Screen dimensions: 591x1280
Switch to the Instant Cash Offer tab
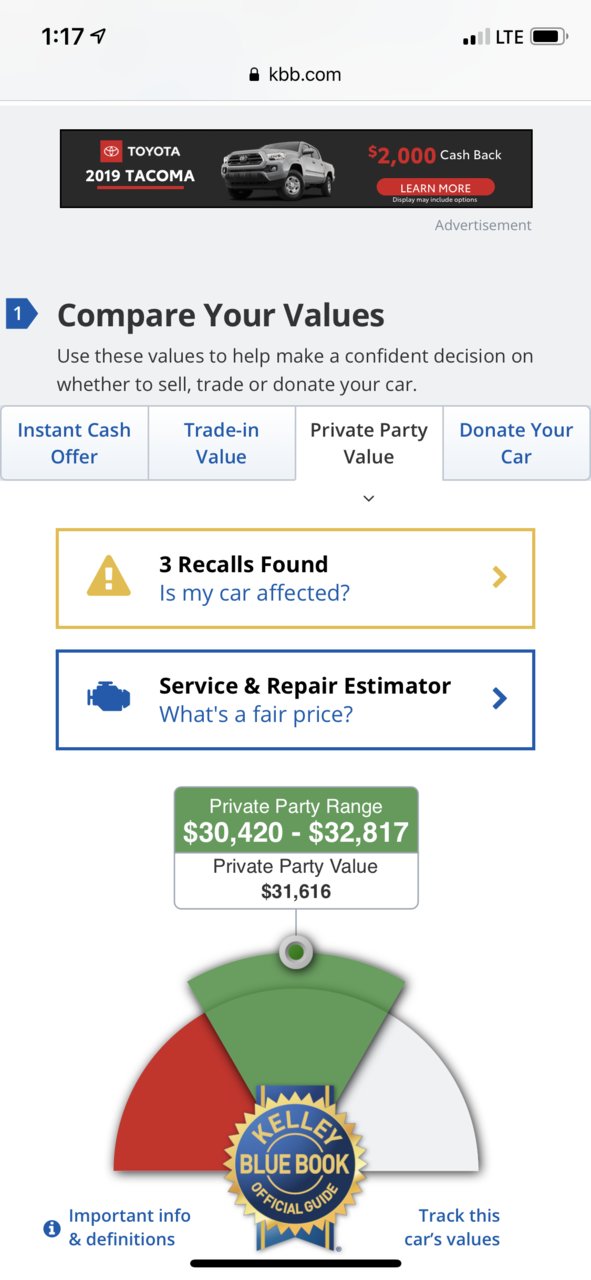tap(74, 443)
